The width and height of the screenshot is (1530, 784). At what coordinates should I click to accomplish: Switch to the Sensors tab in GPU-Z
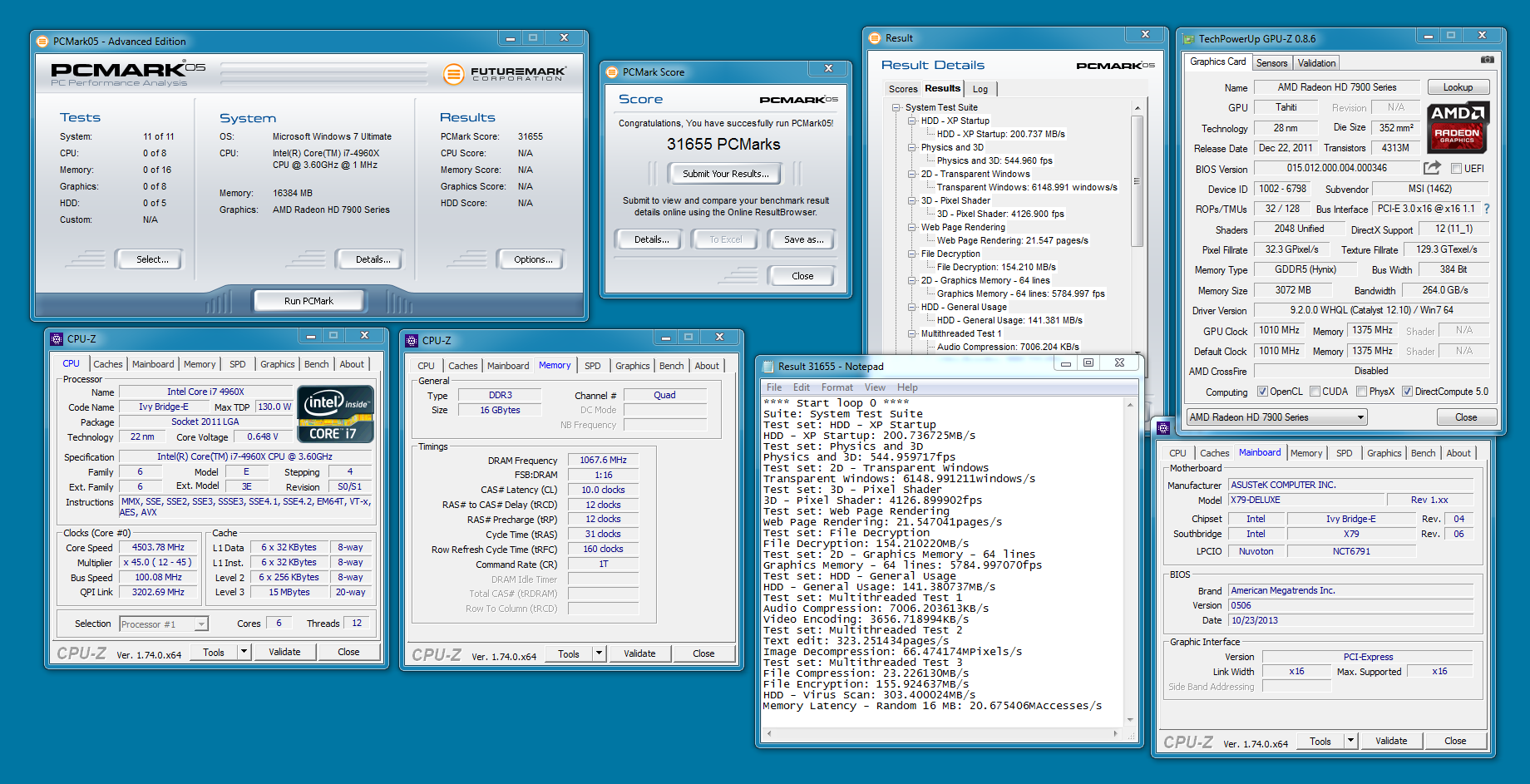pyautogui.click(x=1271, y=63)
